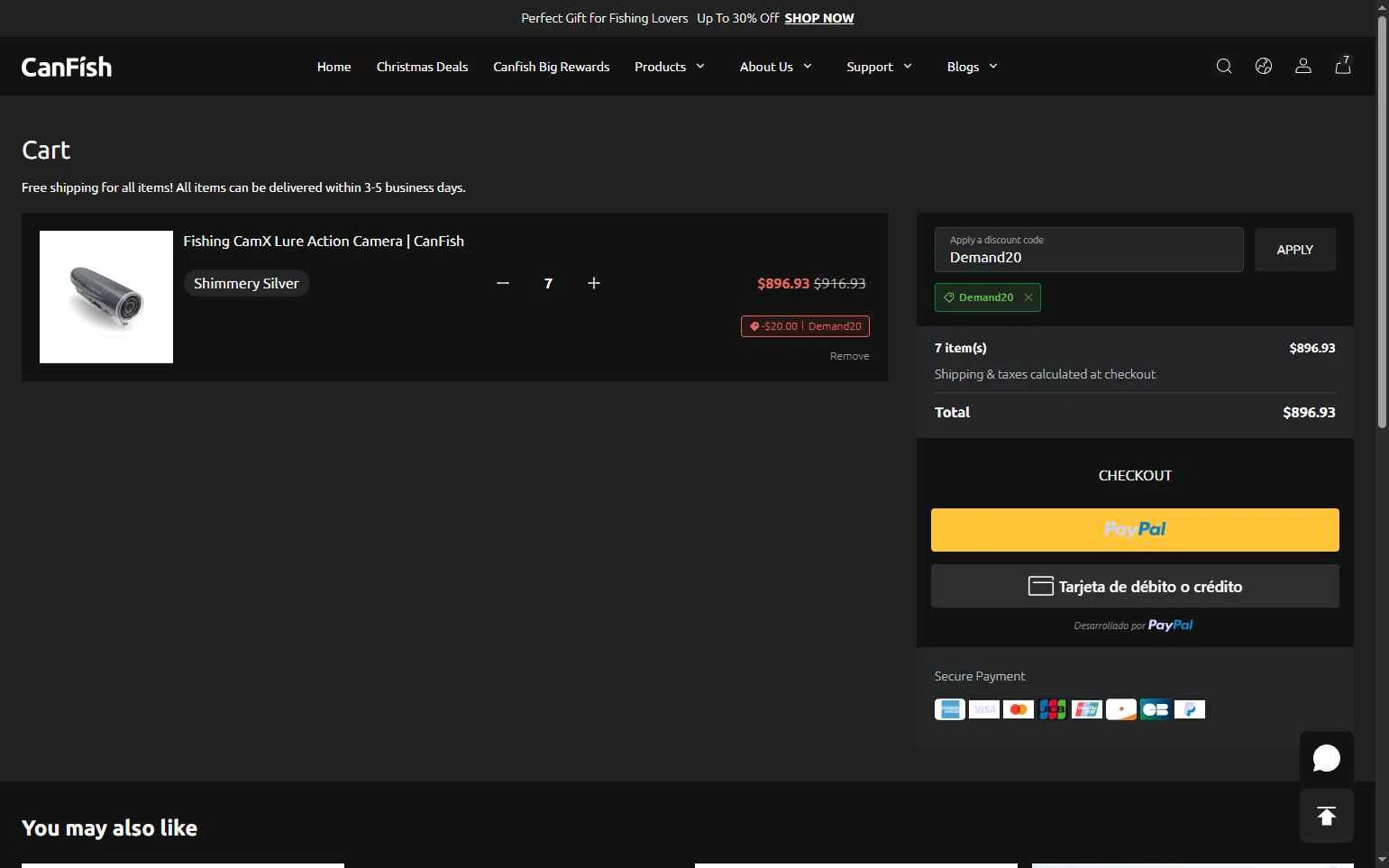Click the Shimmery Silver variant label

tap(246, 283)
